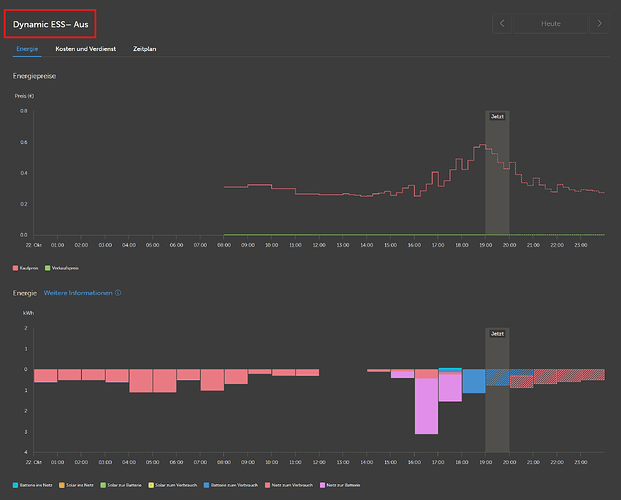
Task: Click the large pink 16:00 energy bar
Action: click(426, 406)
